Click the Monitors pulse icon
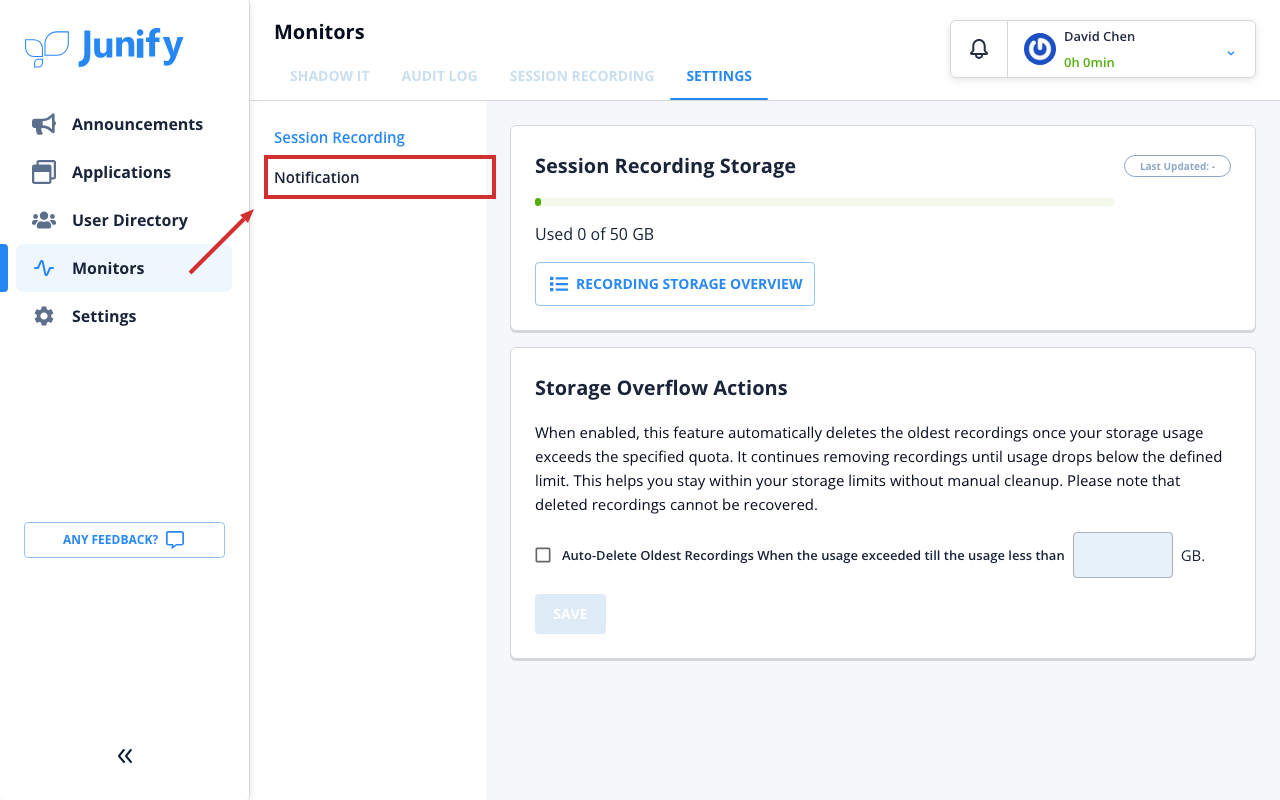The image size is (1280, 800). click(44, 268)
